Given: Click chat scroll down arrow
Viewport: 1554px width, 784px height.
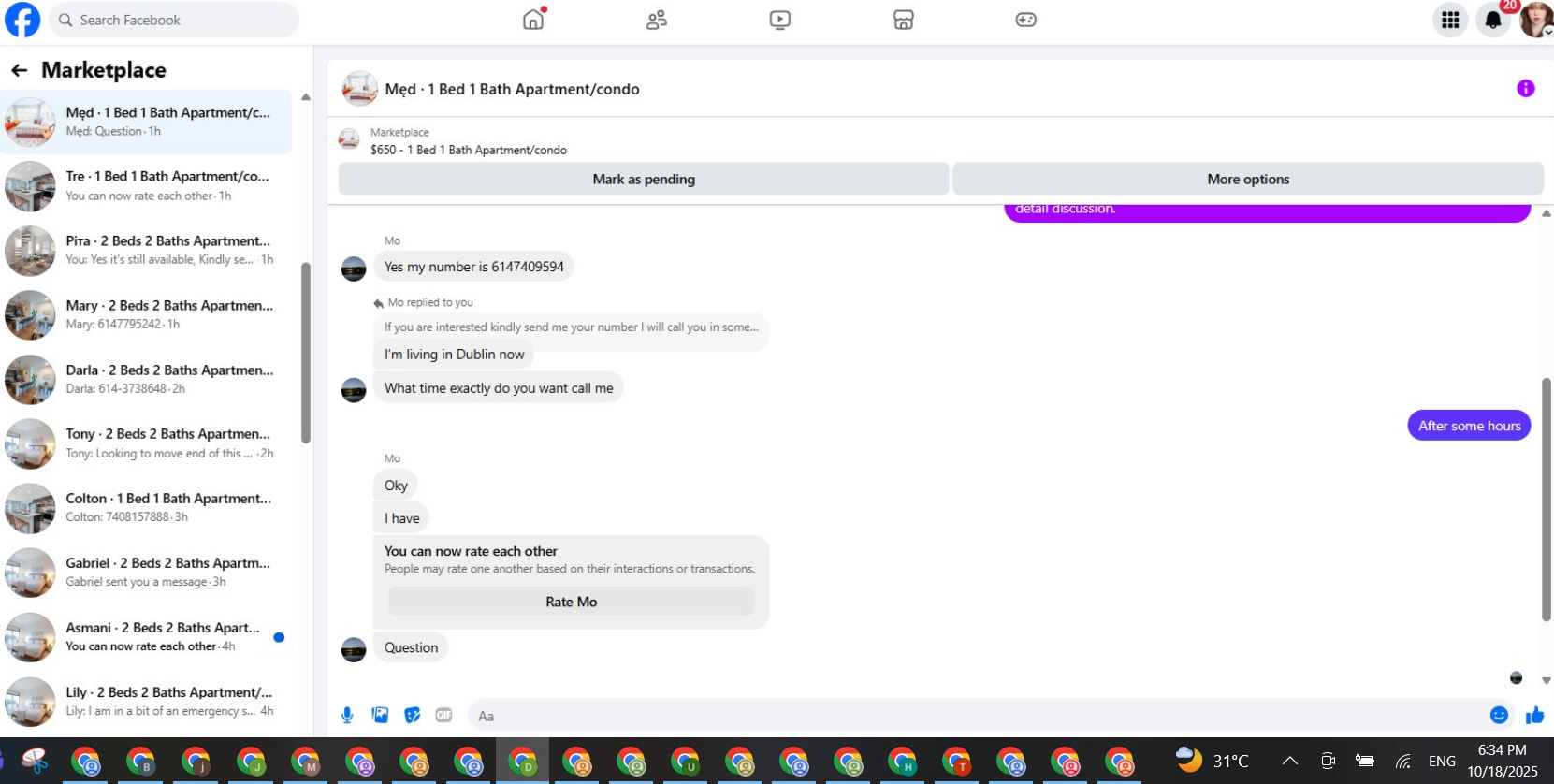Looking at the screenshot, I should (1546, 681).
